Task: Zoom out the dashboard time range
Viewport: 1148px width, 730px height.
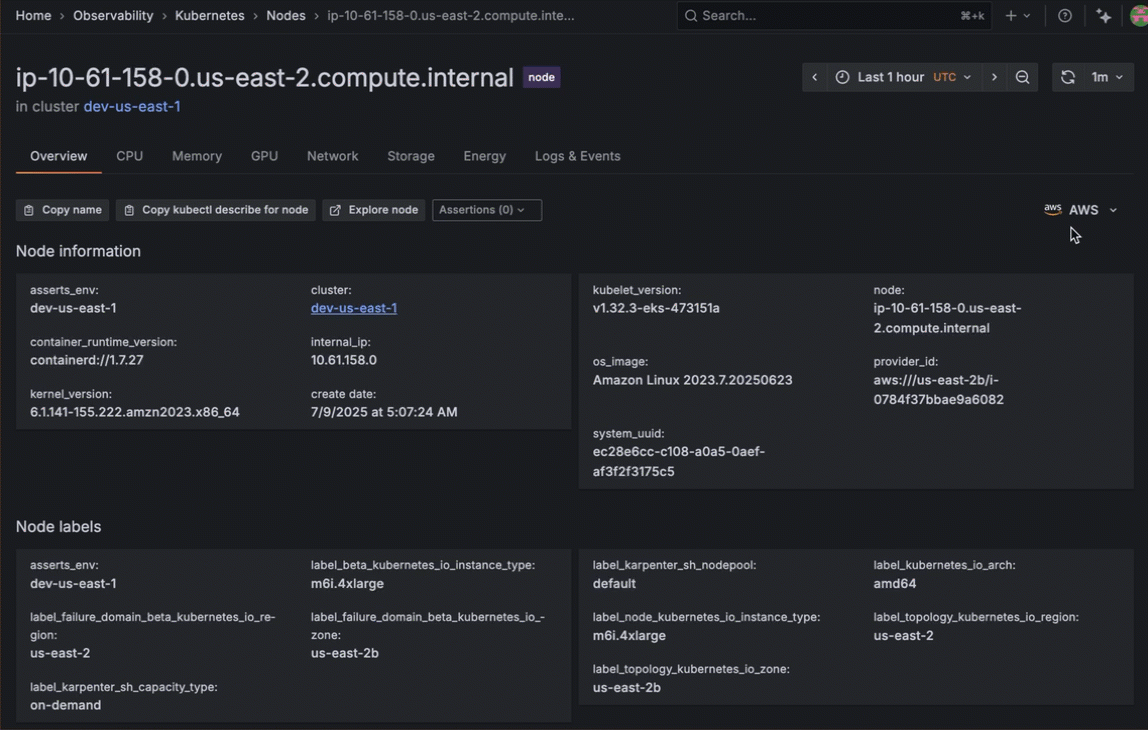Action: point(1022,77)
